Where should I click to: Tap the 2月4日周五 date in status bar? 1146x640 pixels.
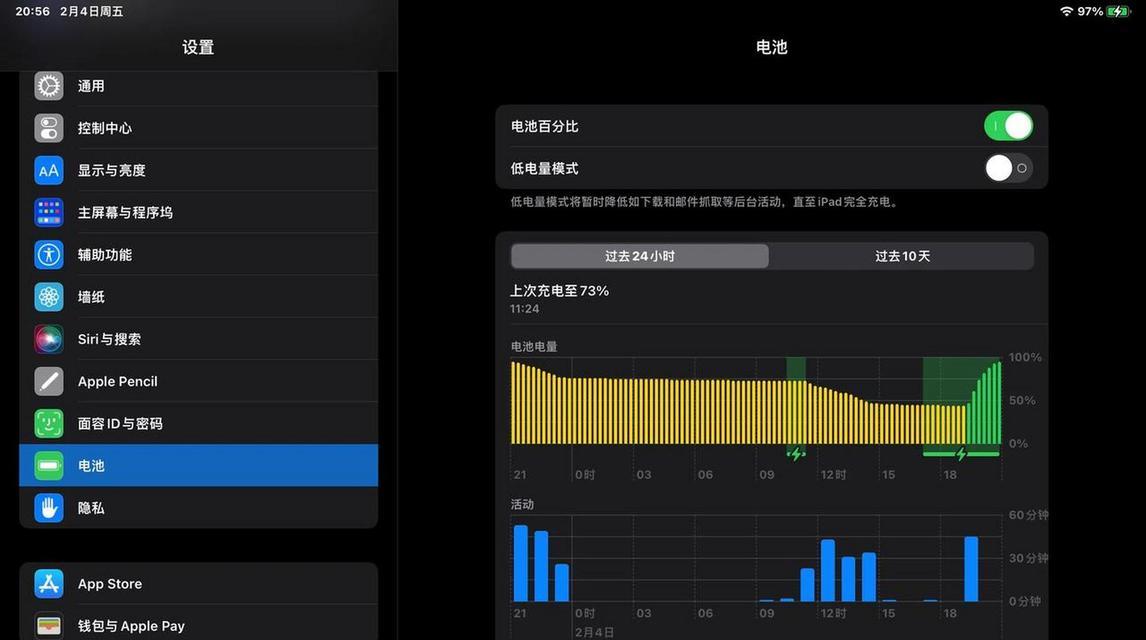pos(91,12)
